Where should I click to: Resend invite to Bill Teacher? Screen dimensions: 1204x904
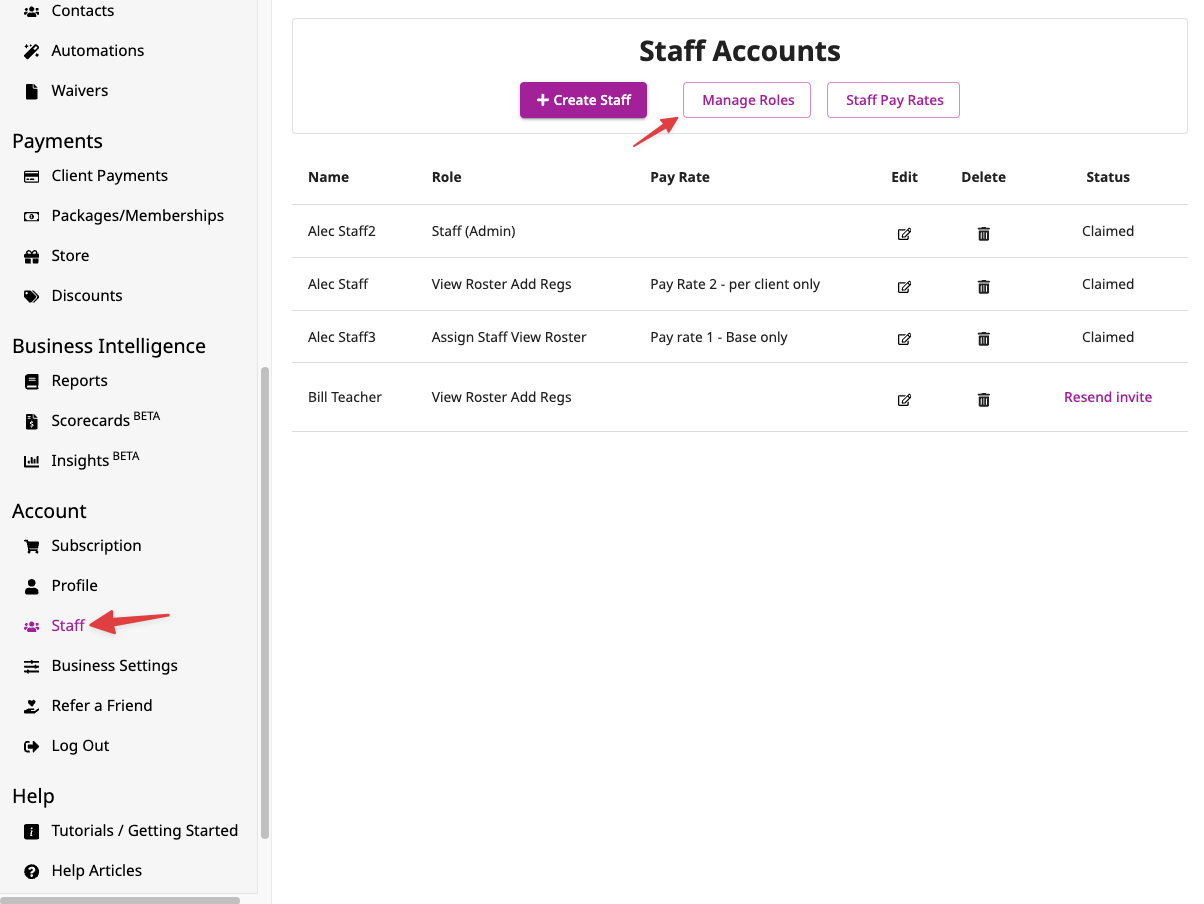pyautogui.click(x=1108, y=397)
